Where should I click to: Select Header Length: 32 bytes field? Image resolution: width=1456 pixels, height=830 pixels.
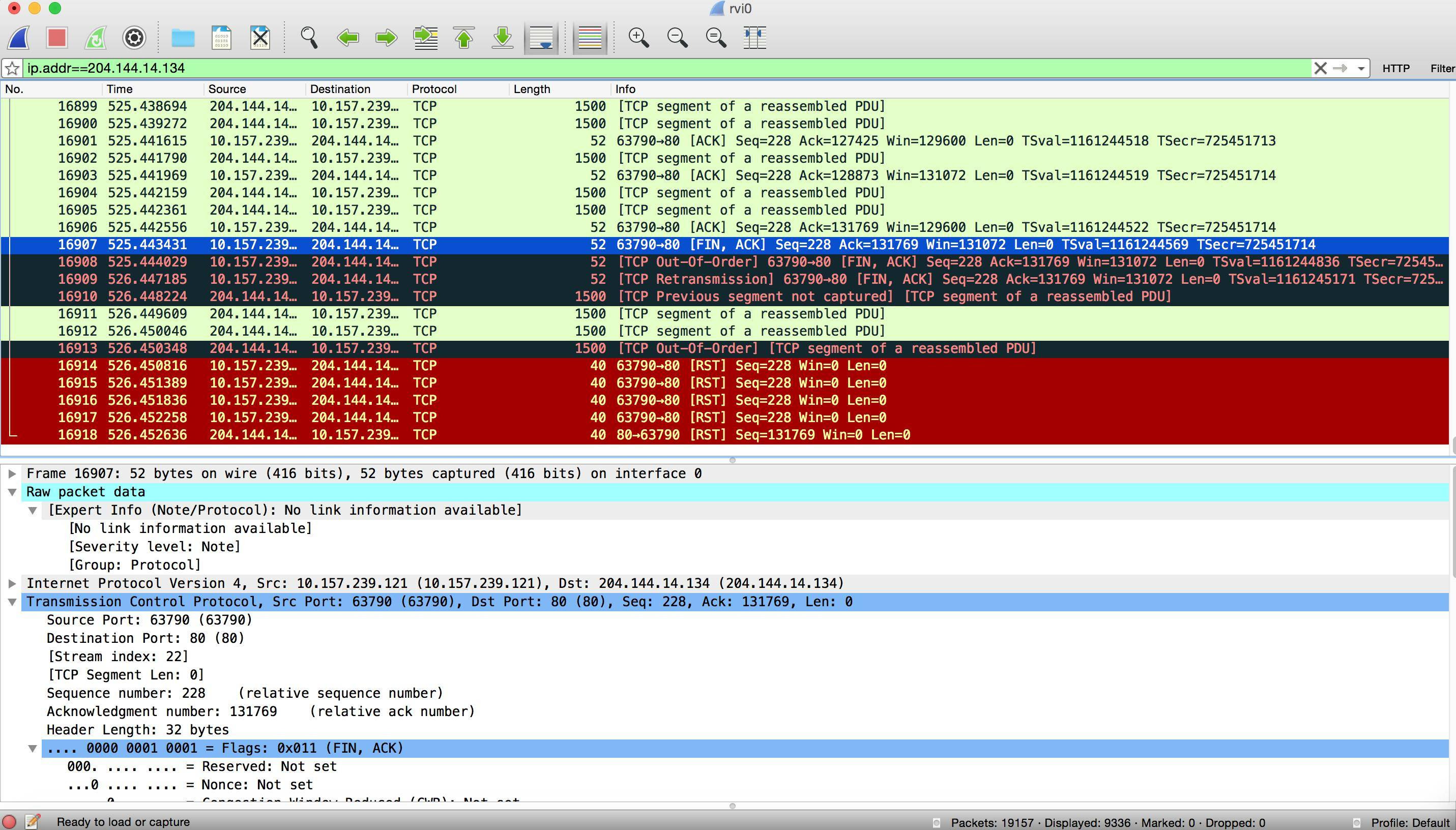tap(137, 730)
